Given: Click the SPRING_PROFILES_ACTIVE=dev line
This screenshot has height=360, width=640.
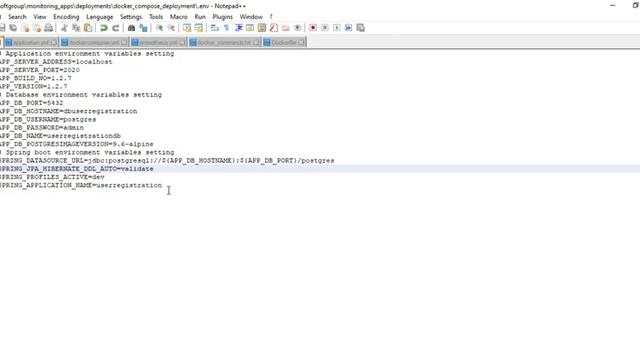Looking at the screenshot, I should pos(52,177).
